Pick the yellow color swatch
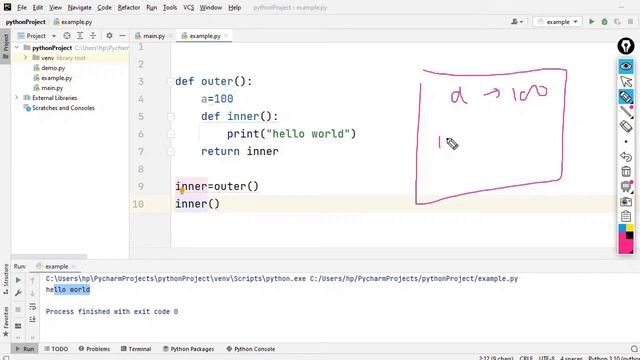This screenshot has height=360, width=640. pyautogui.click(x=630, y=228)
